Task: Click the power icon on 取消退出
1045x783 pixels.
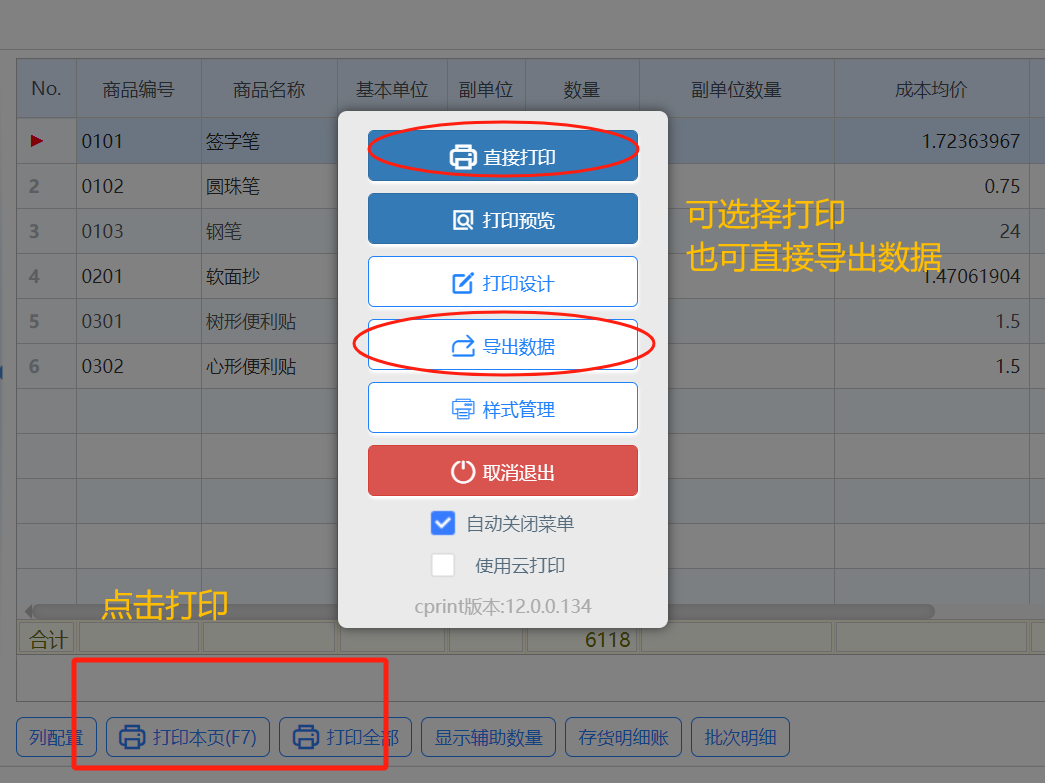Action: (463, 472)
